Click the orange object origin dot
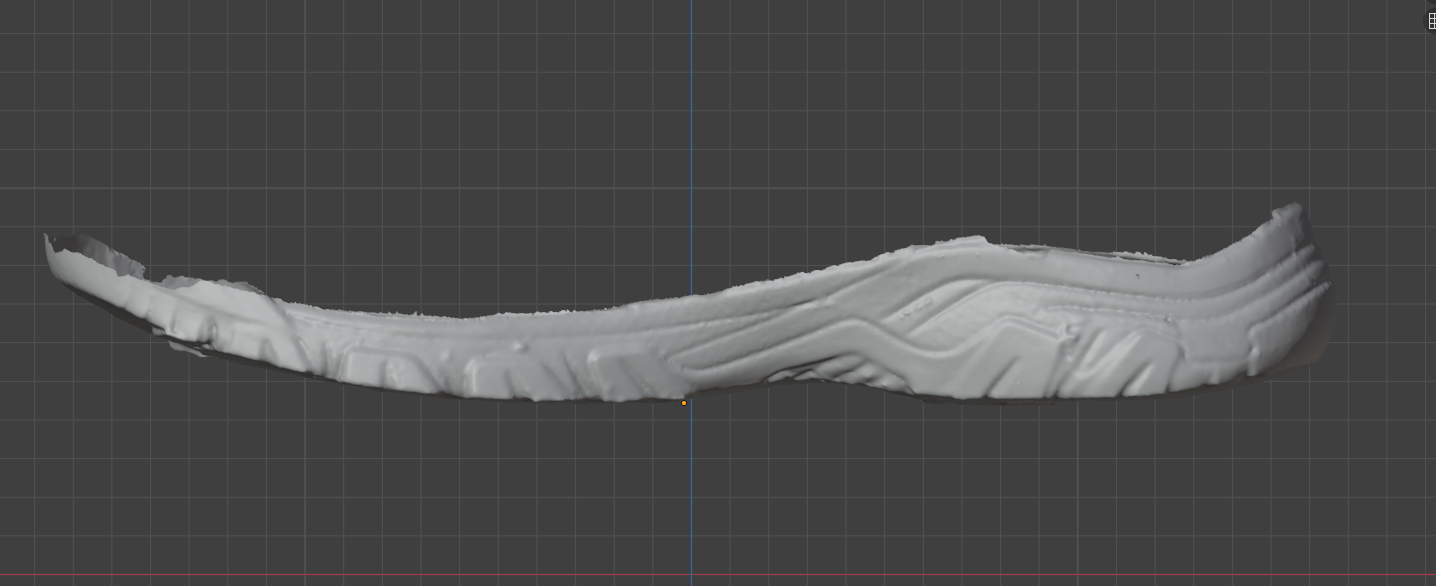The image size is (1436, 586). click(x=684, y=403)
